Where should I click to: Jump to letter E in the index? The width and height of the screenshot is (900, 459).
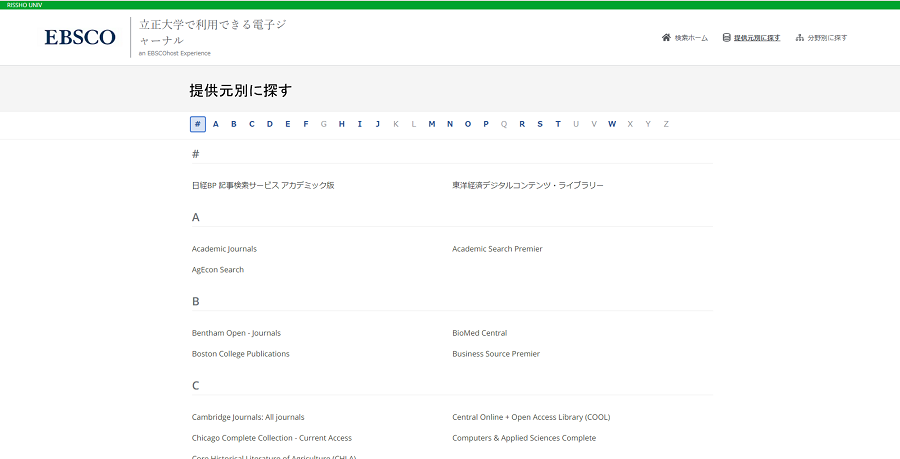[288, 124]
